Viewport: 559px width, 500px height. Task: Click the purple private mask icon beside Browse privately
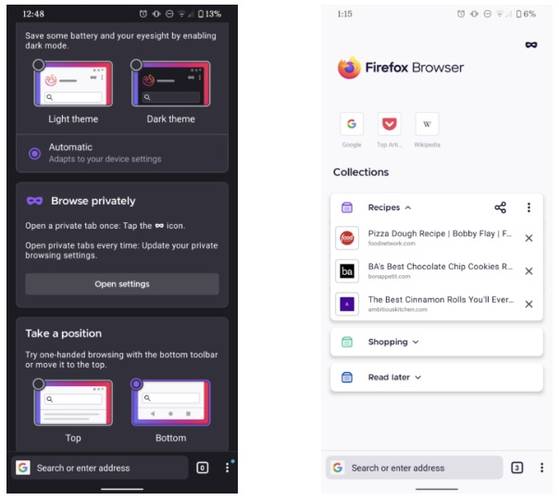pyautogui.click(x=35, y=201)
